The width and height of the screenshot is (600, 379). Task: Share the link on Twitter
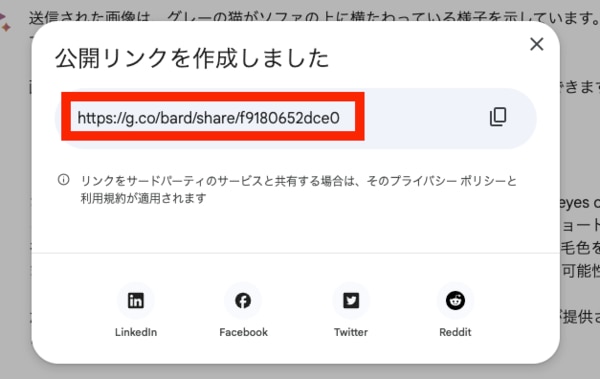(351, 301)
